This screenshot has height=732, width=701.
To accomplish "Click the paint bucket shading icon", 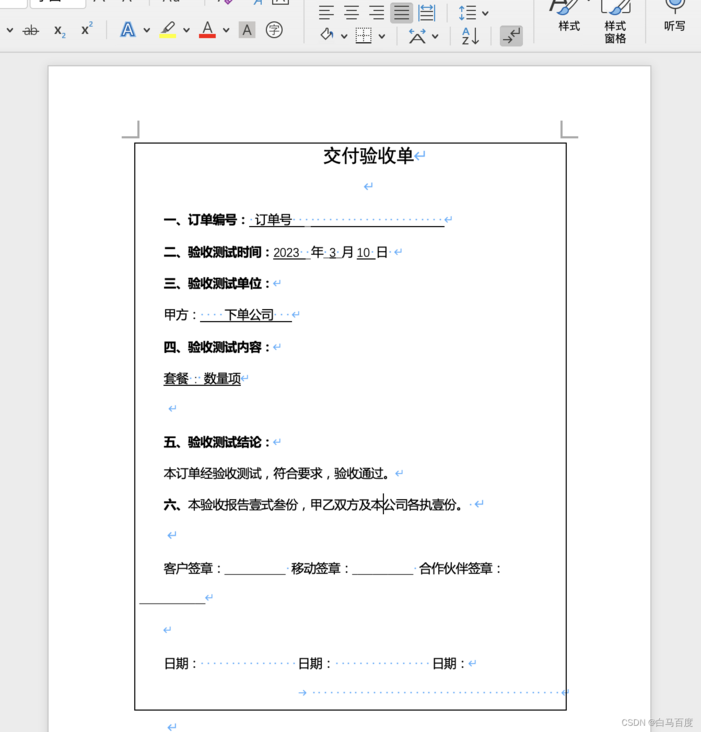I will point(327,35).
